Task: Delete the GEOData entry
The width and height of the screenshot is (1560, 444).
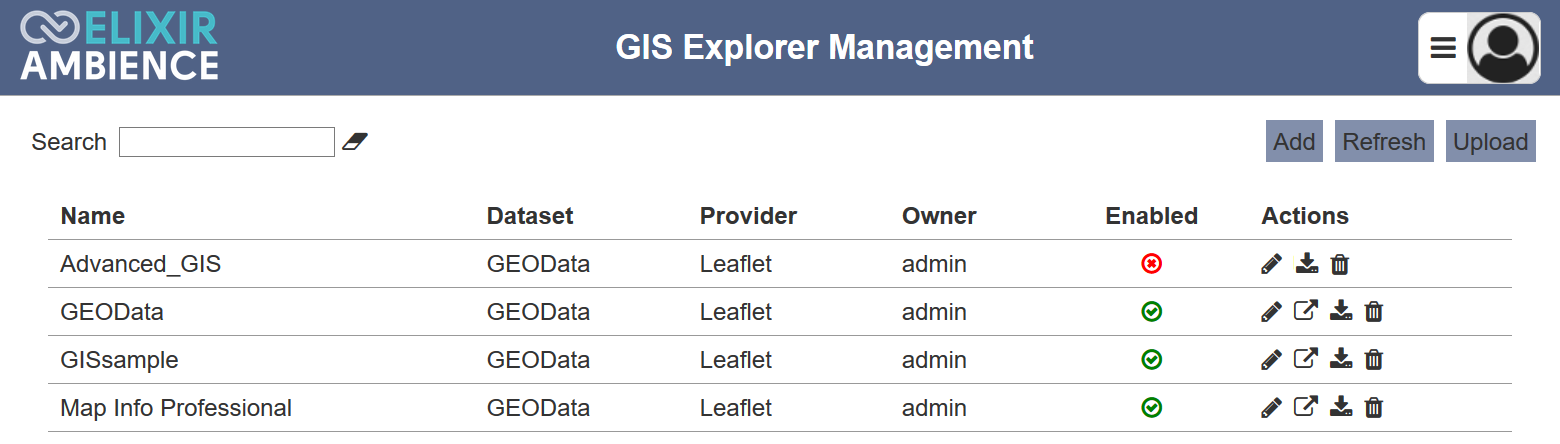Action: (x=1375, y=312)
